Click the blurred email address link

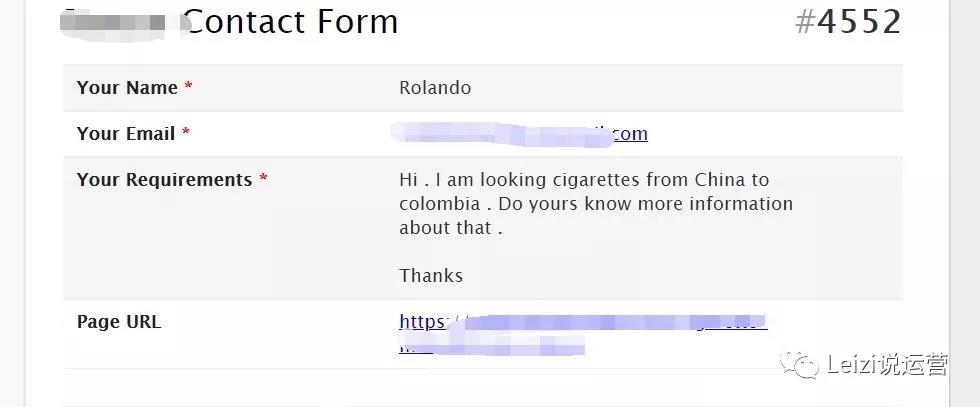[x=520, y=134]
